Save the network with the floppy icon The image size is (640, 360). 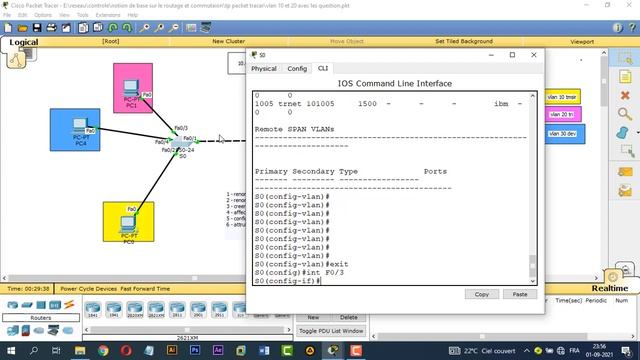37,28
